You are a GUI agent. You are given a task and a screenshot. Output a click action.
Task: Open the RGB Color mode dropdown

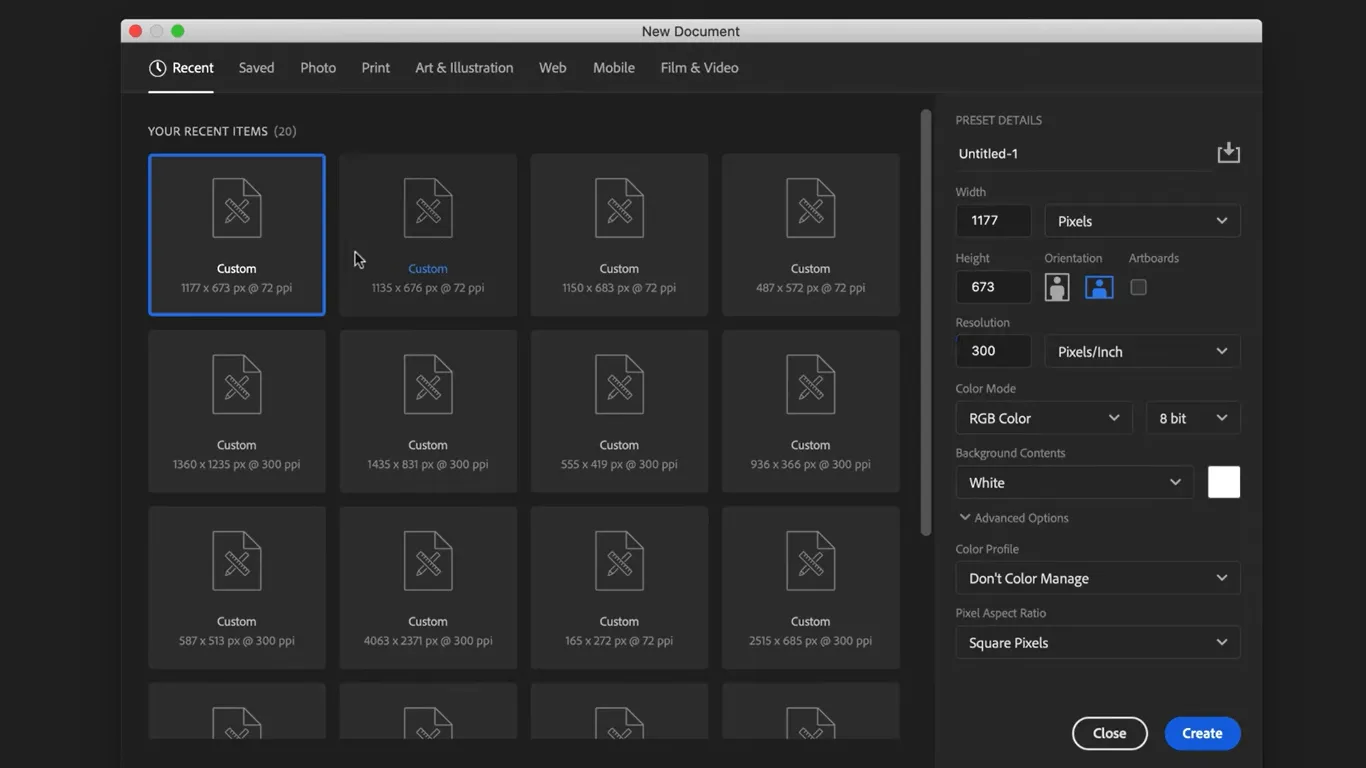pos(1044,418)
